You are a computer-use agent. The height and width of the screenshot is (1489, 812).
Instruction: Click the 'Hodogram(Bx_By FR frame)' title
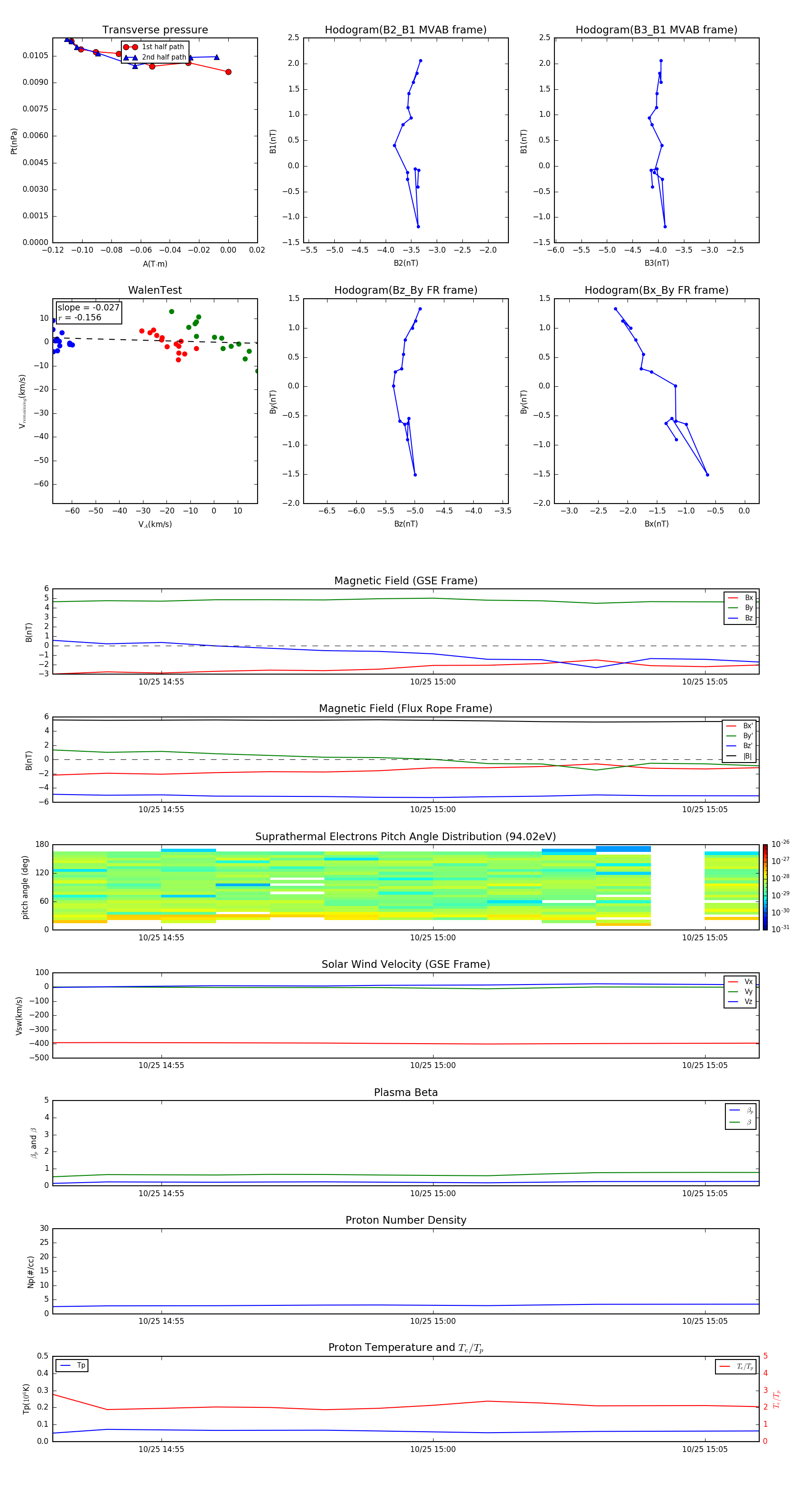click(656, 290)
